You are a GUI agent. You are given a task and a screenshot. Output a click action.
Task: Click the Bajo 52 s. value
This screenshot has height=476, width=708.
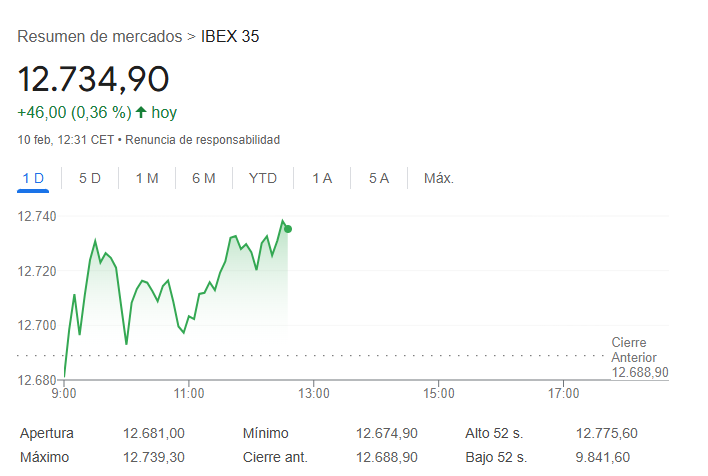[603, 457]
